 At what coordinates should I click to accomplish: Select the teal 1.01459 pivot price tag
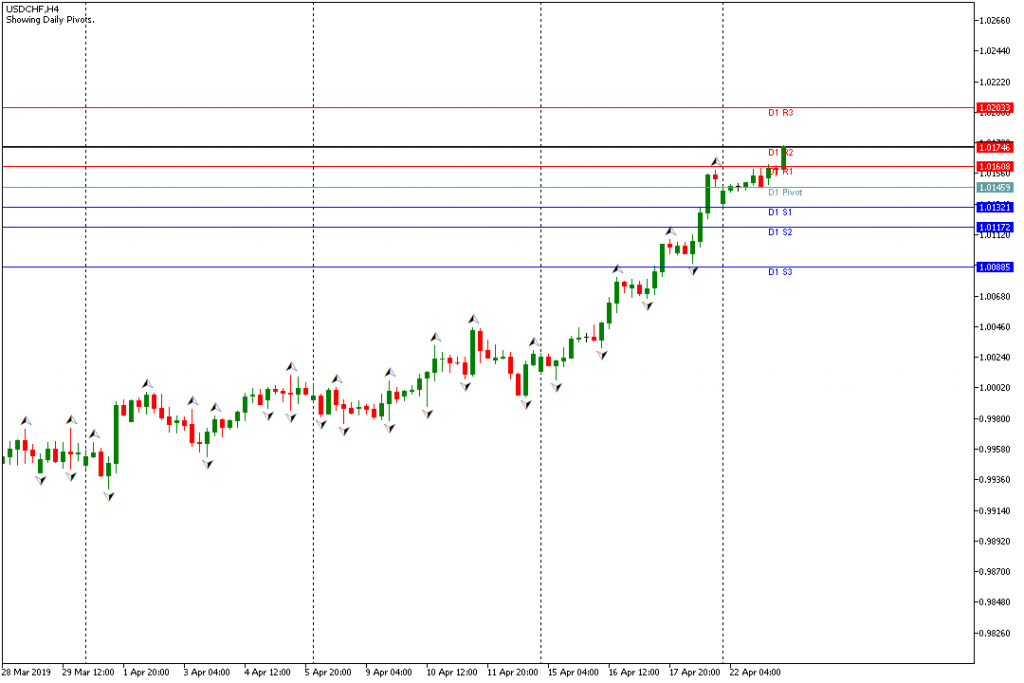[x=995, y=187]
